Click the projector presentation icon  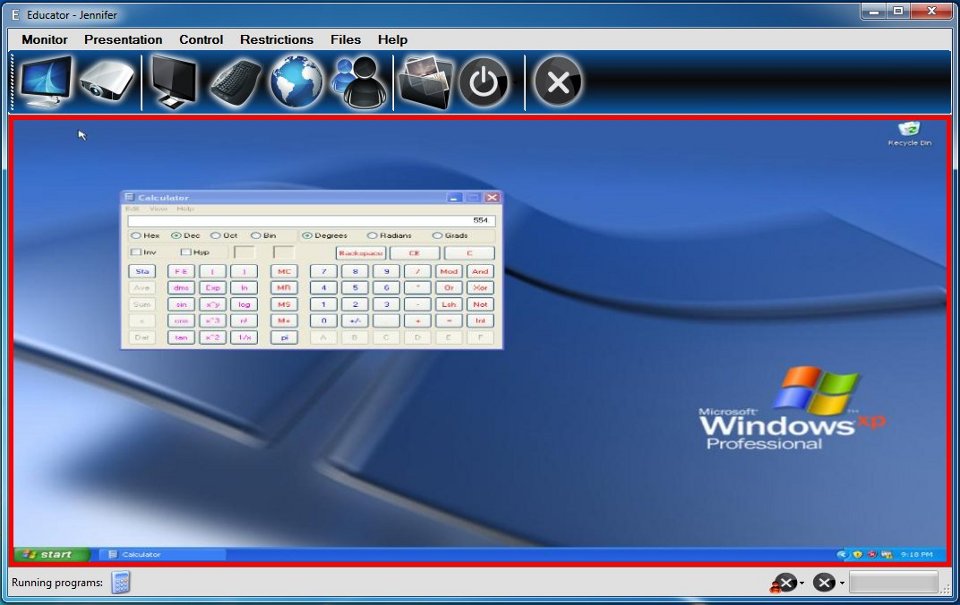click(x=107, y=80)
